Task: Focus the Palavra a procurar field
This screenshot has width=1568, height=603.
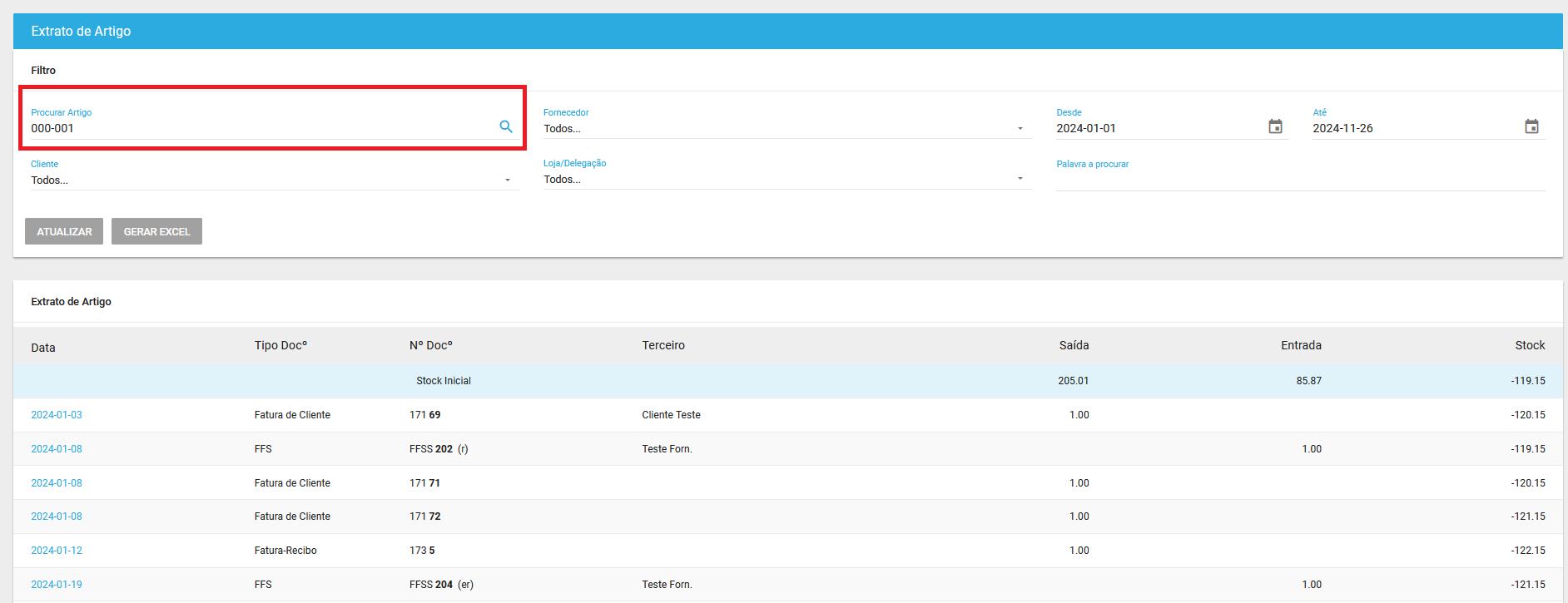Action: click(x=1301, y=180)
